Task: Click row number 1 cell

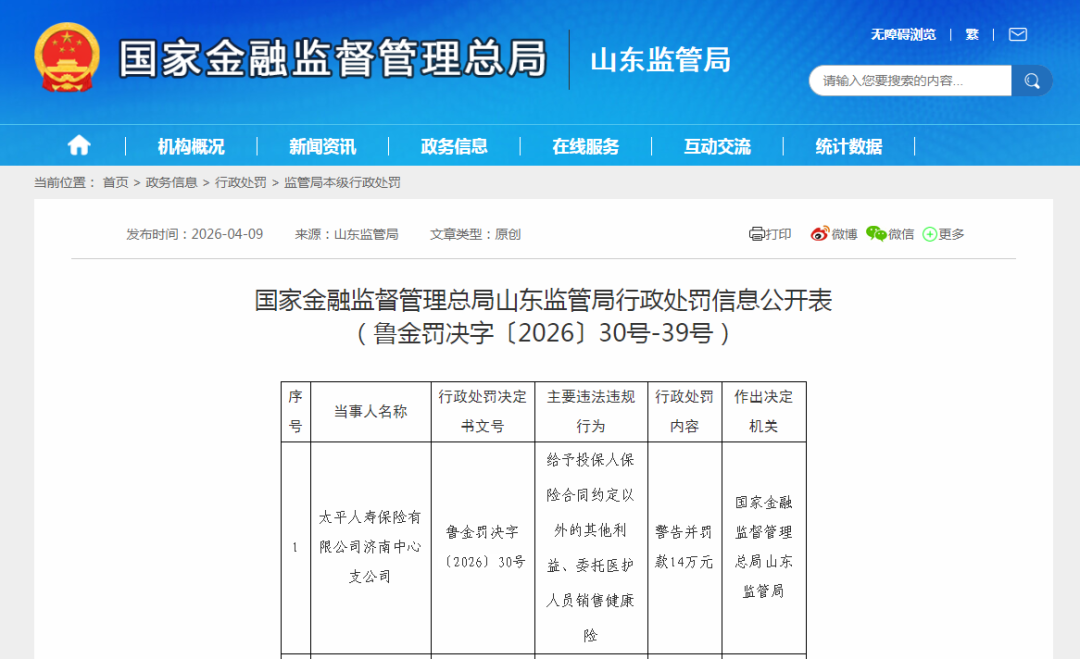Action: pyautogui.click(x=295, y=547)
